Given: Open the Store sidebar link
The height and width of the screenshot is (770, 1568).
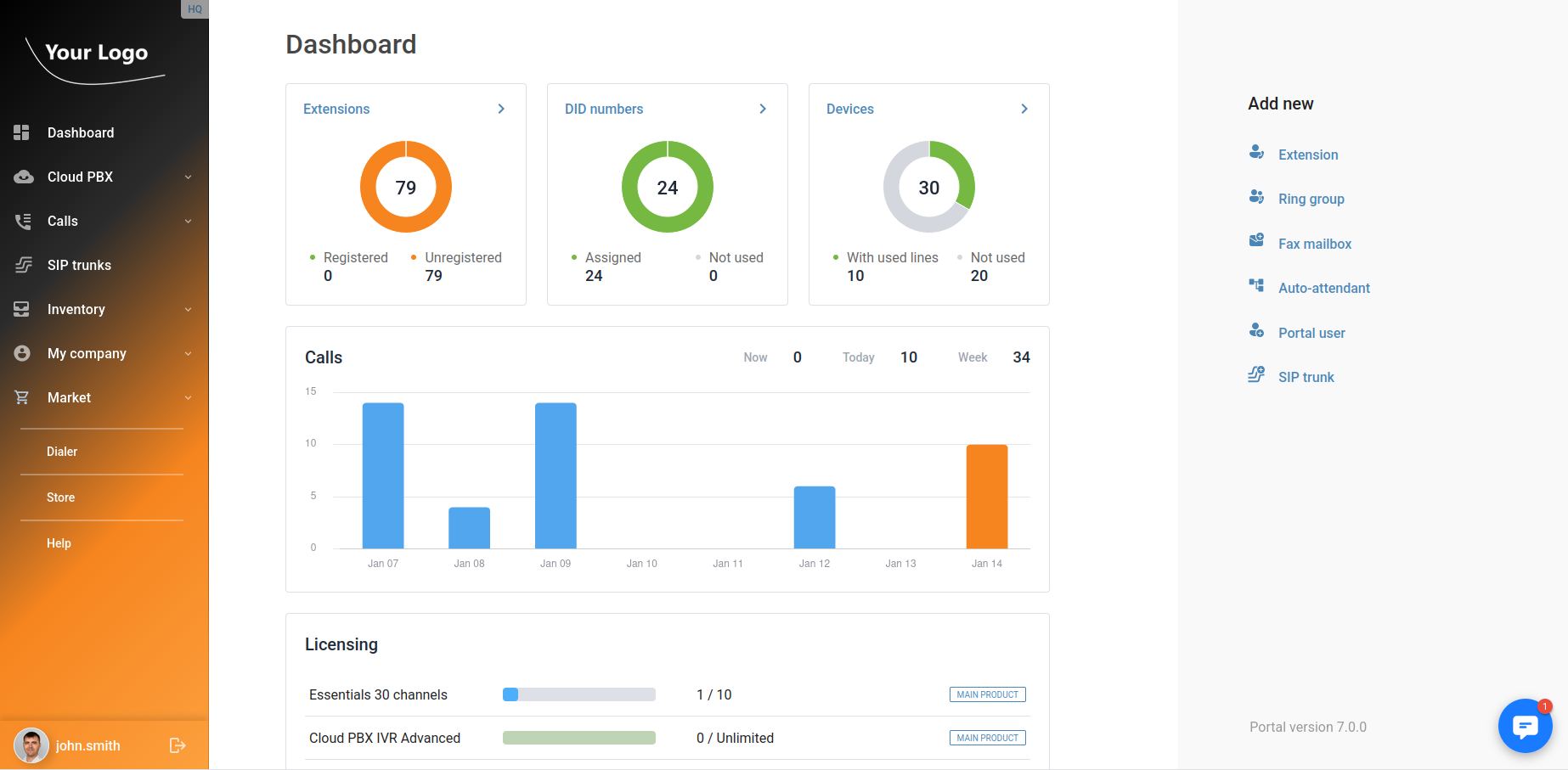Looking at the screenshot, I should coord(61,497).
